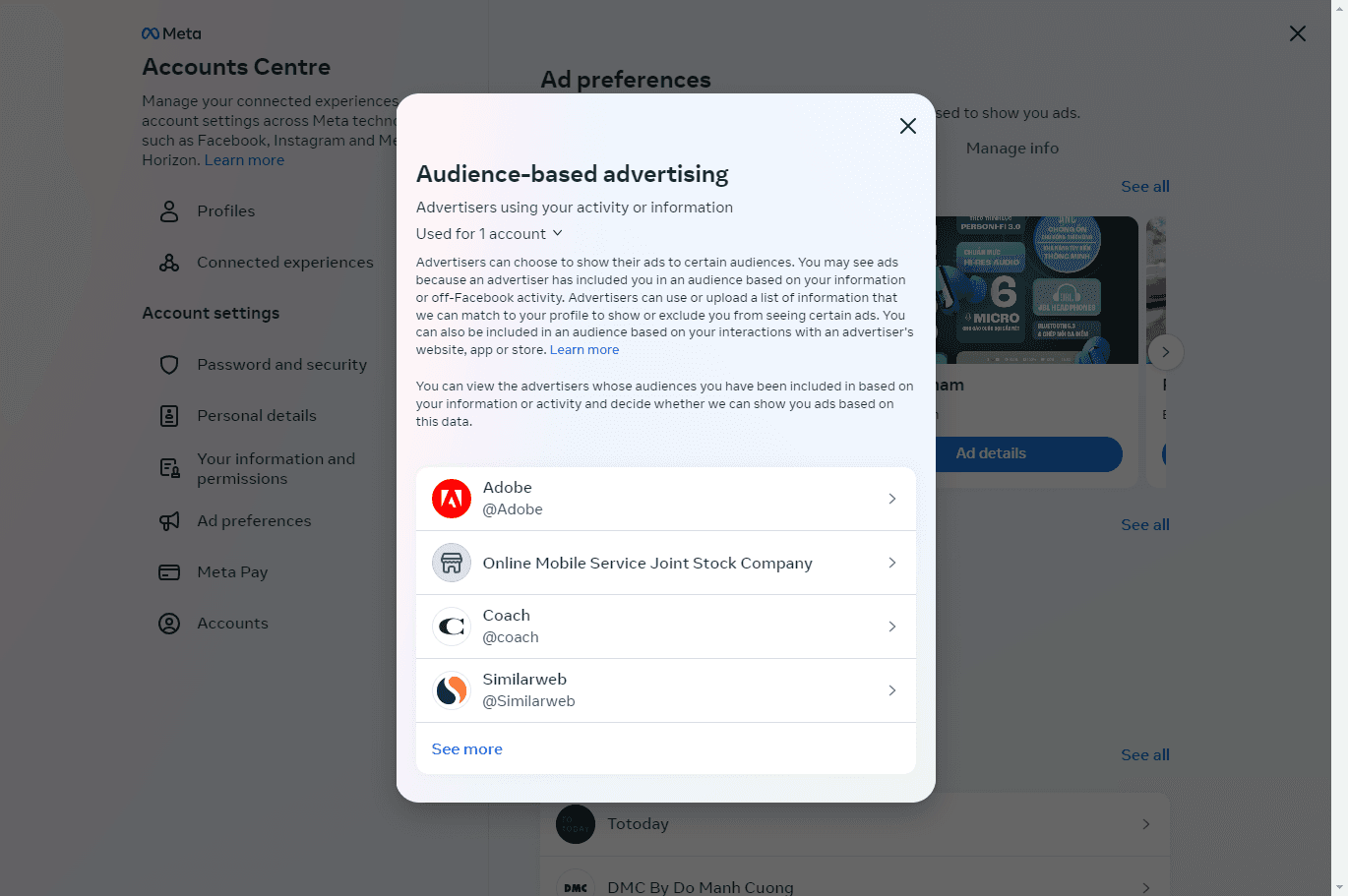Click the Meta logo

pyautogui.click(x=171, y=33)
